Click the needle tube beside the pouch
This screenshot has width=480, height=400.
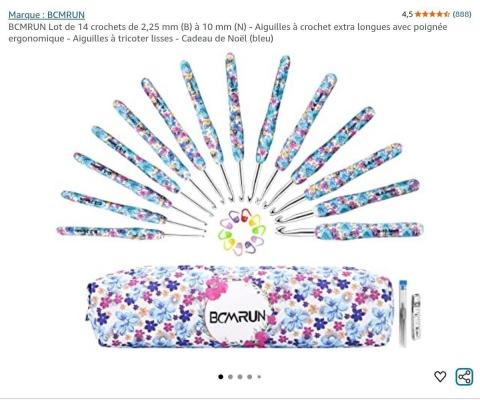pyautogui.click(x=403, y=313)
